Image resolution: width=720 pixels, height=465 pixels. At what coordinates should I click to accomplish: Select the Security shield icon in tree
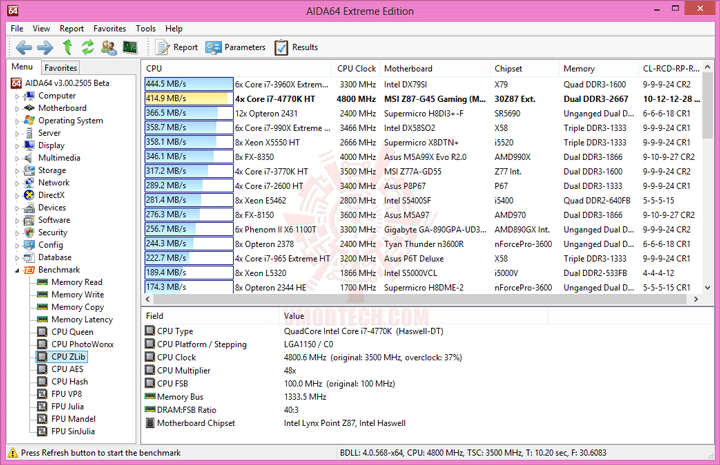click(x=29, y=232)
